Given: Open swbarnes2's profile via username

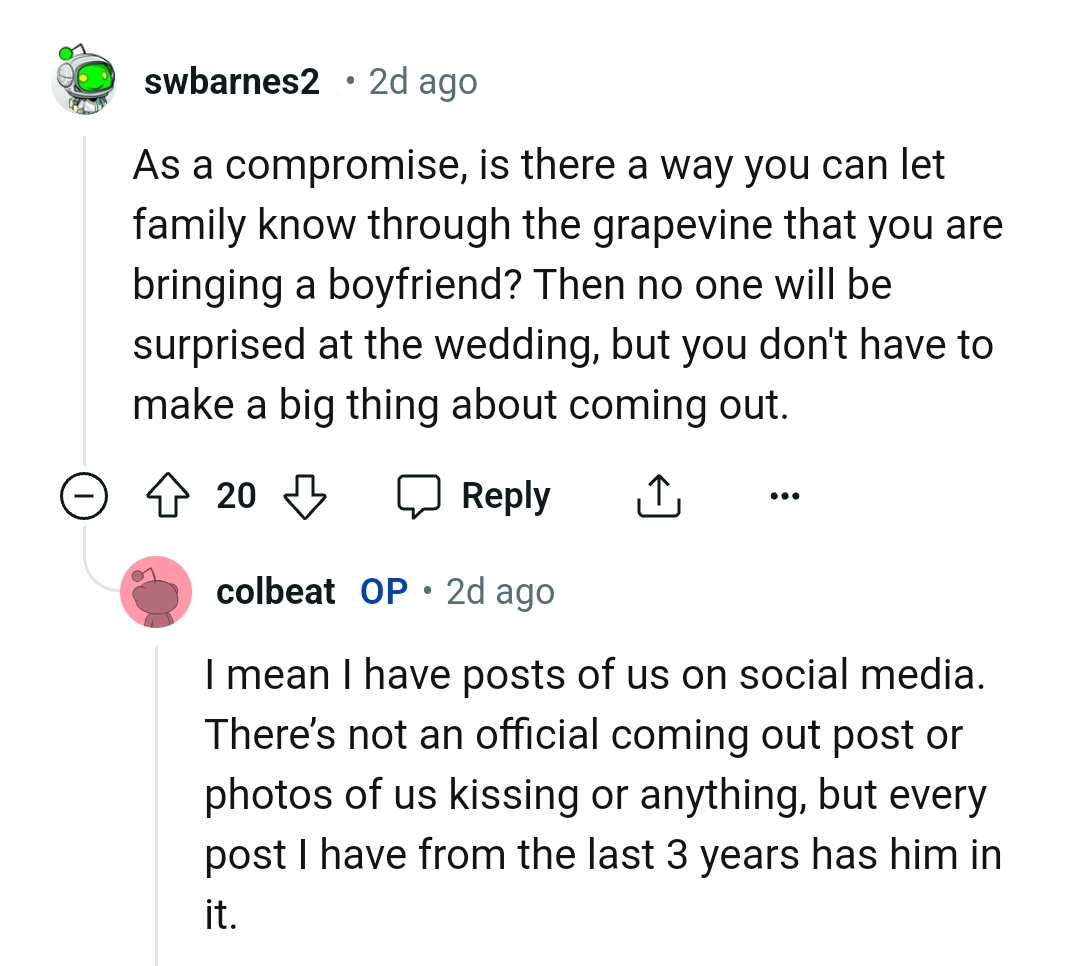Looking at the screenshot, I should click(x=231, y=81).
